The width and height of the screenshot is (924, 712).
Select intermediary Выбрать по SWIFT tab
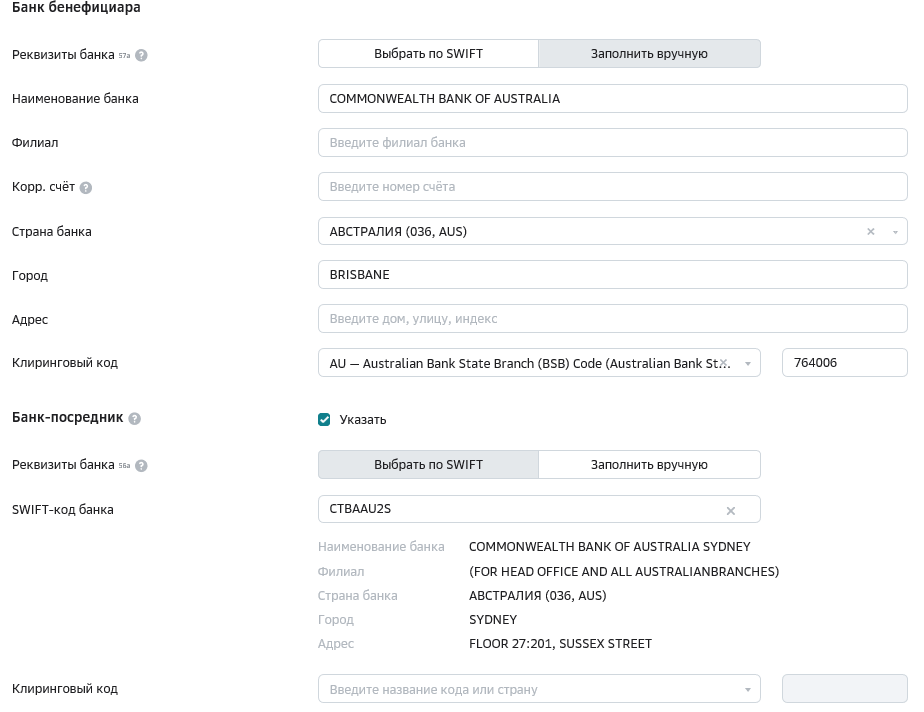click(428, 464)
